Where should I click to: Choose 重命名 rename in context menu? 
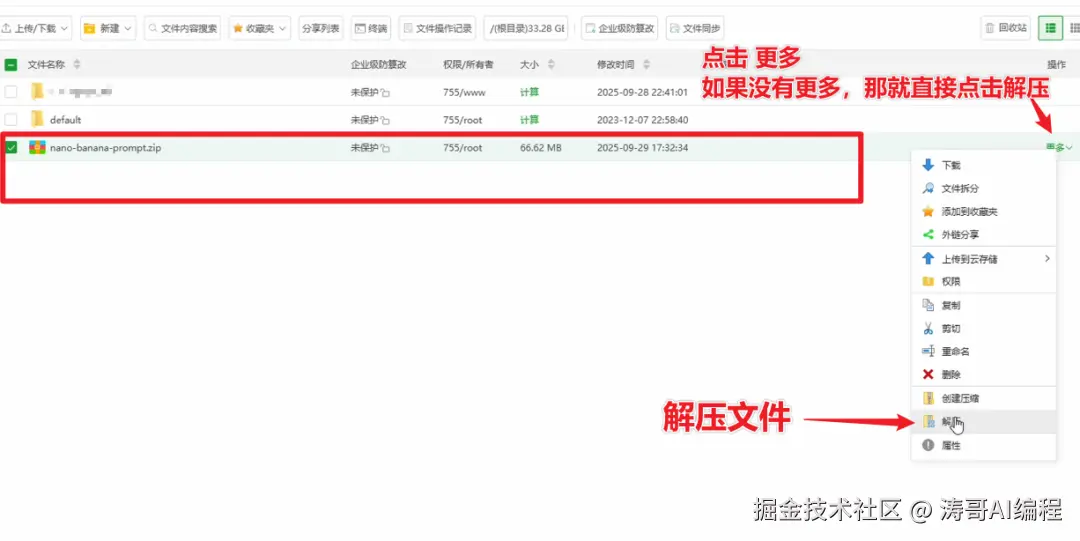pos(984,351)
